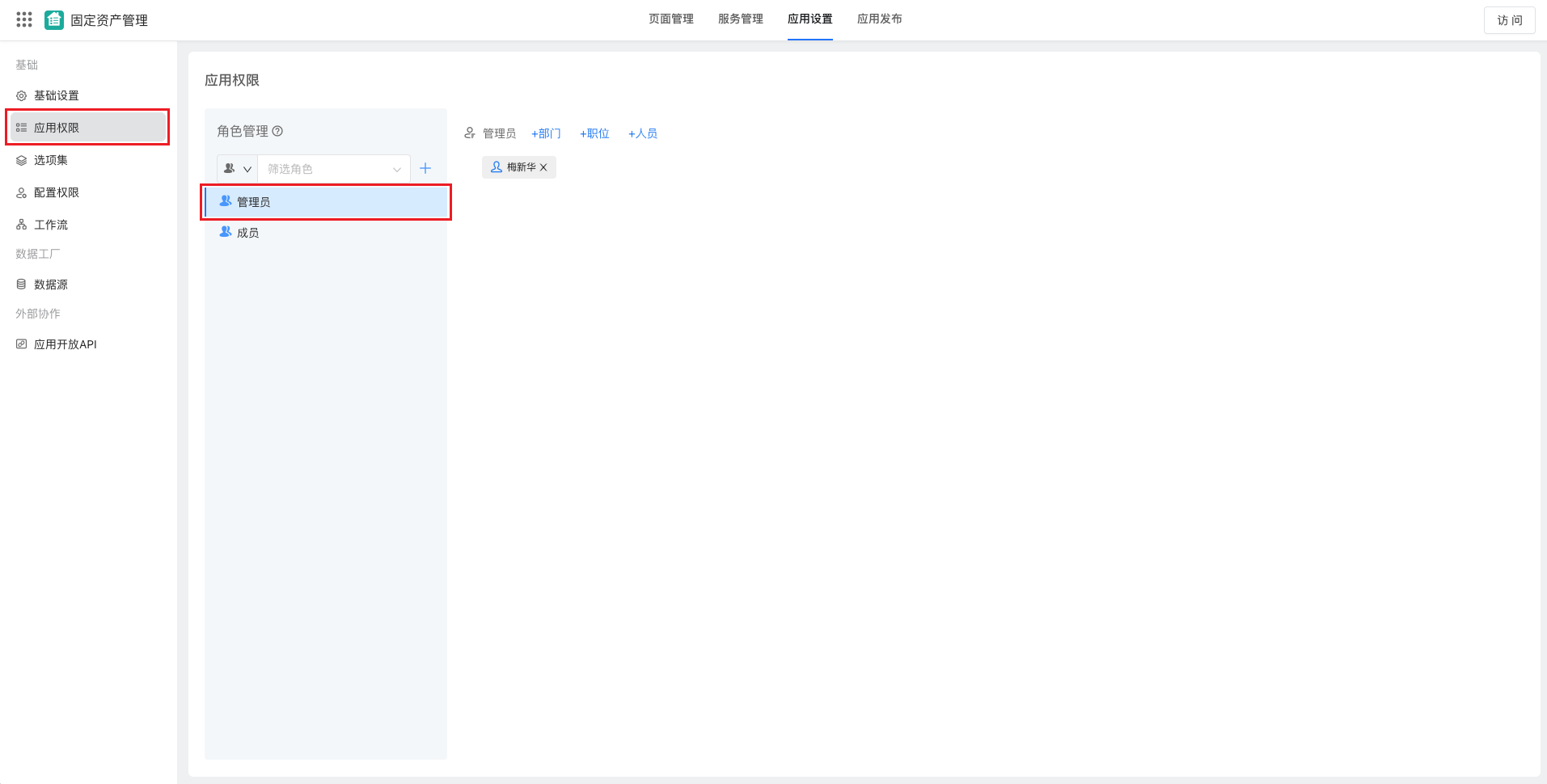The image size is (1547, 784).
Task: Click the plus icon to add role
Action: click(425, 169)
